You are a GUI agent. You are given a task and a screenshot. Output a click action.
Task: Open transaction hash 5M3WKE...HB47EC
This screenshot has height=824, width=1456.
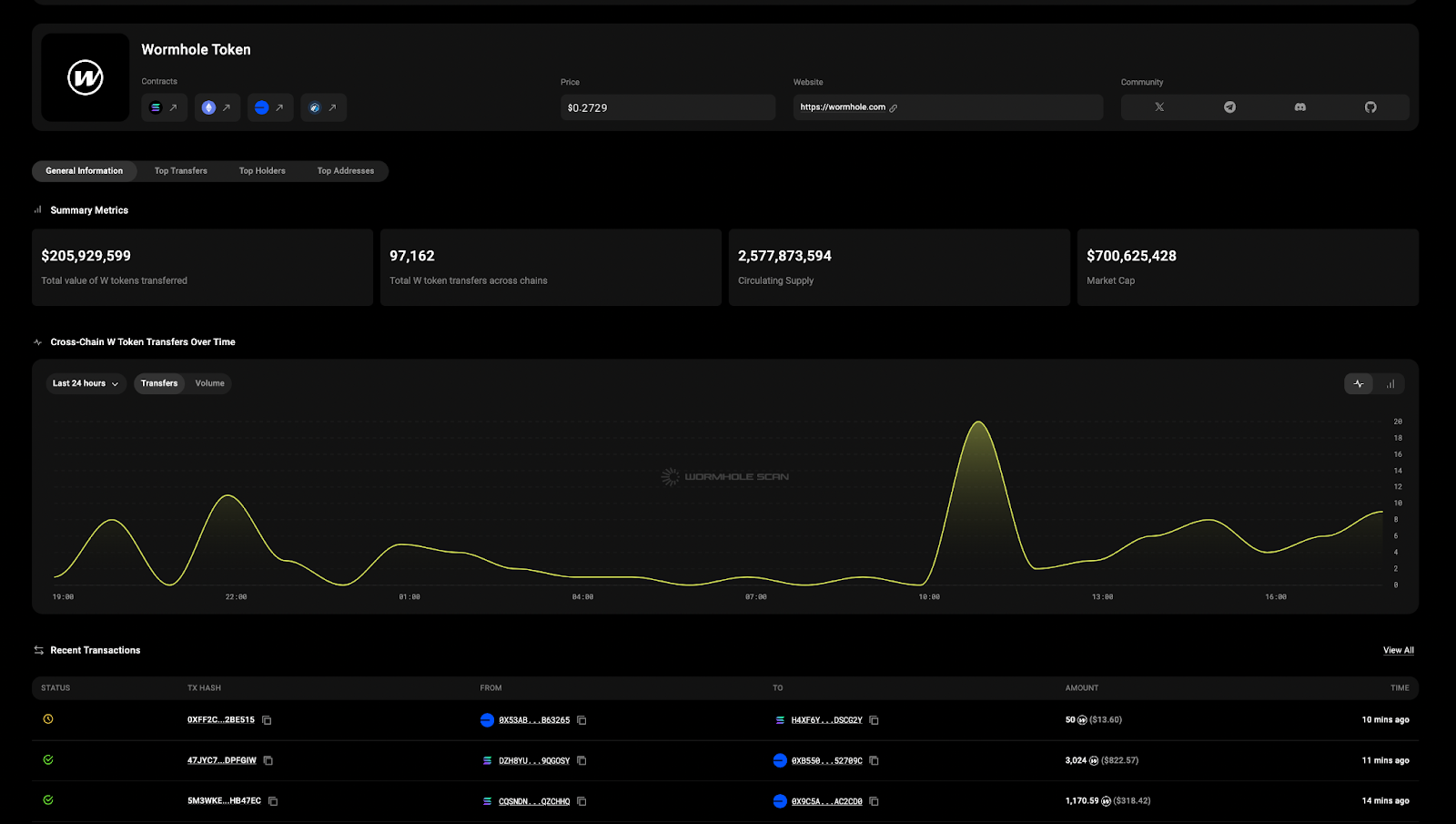(224, 801)
